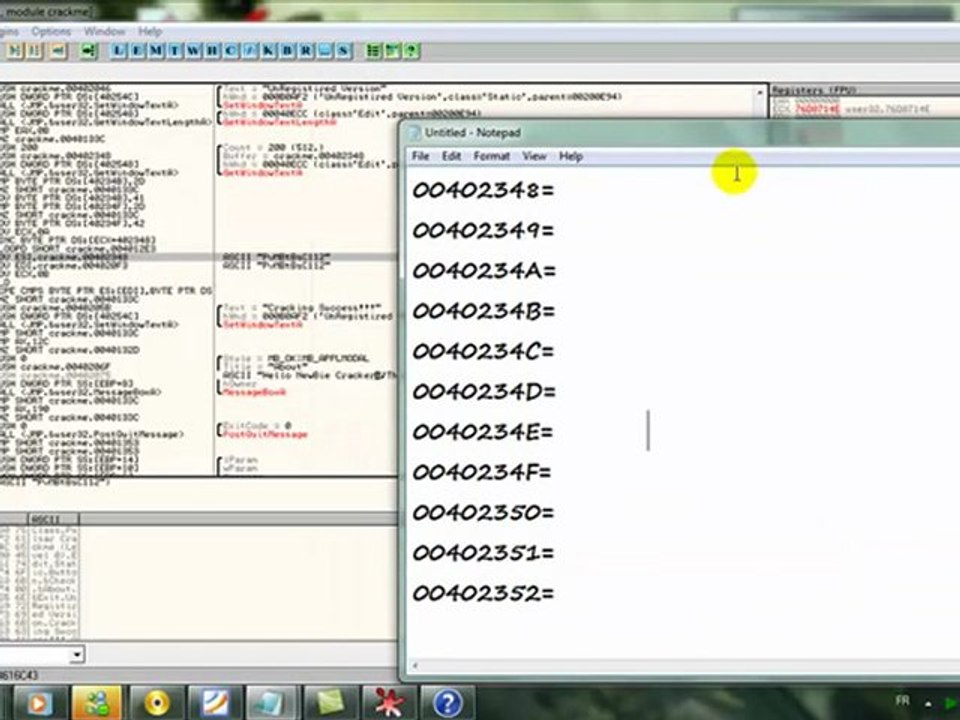960x720 pixels.
Task: Open the Log window with the L button
Action: [119, 51]
